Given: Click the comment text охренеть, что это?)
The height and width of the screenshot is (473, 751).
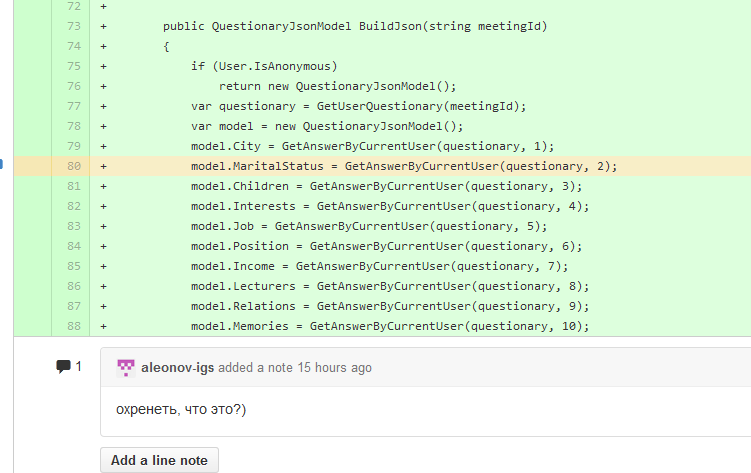Looking at the screenshot, I should tap(181, 410).
